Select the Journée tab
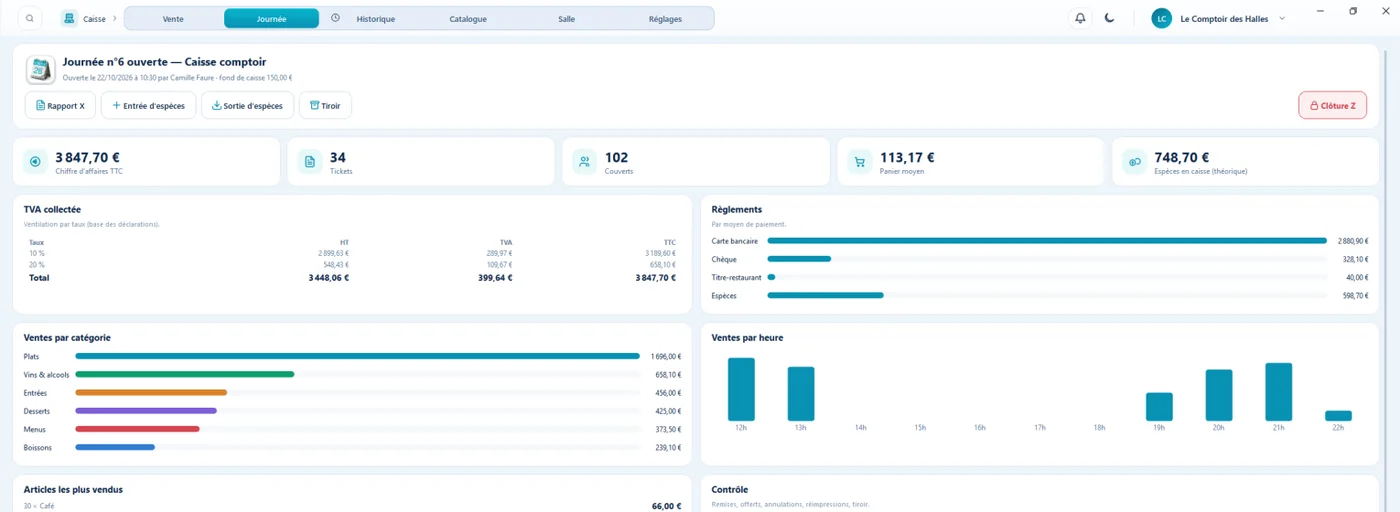The width and height of the screenshot is (1400, 512). 271,19
